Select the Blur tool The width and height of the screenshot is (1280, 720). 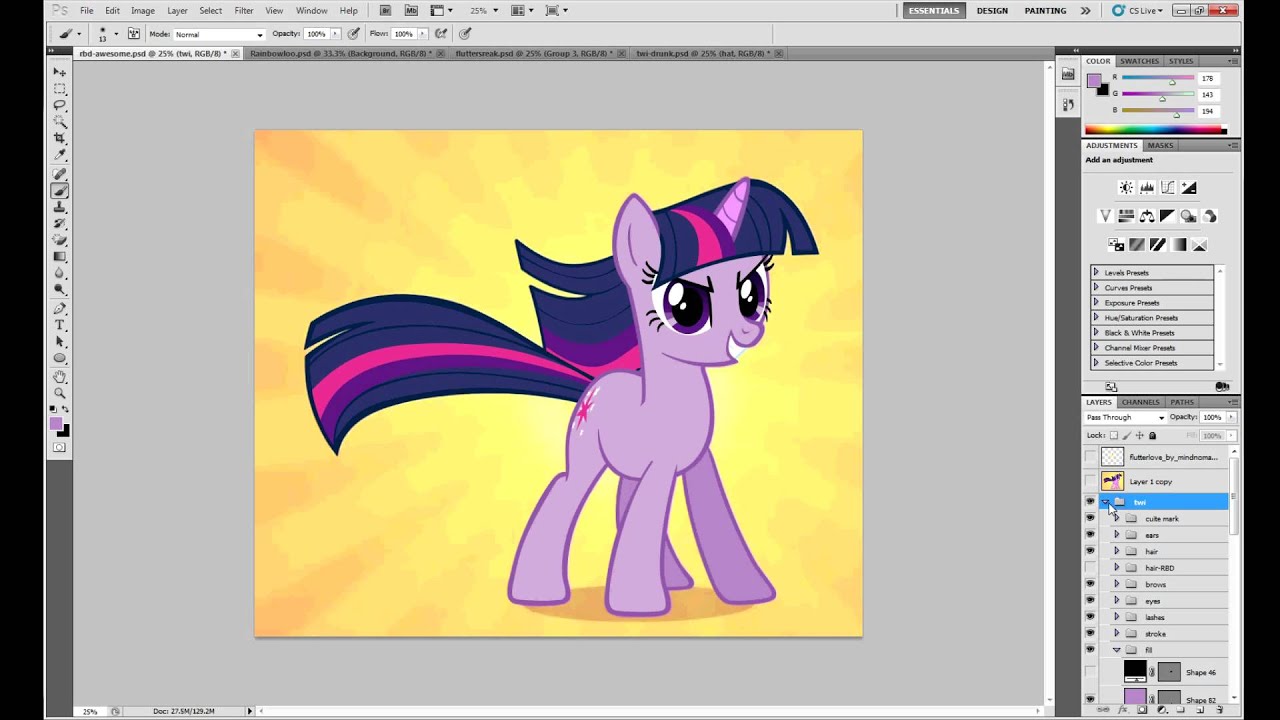coord(60,274)
